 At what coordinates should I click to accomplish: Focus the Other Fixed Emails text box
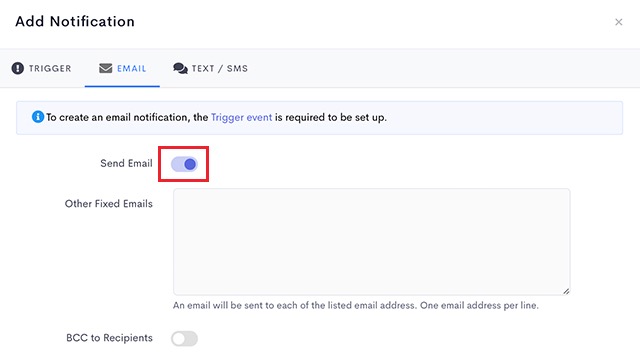tap(371, 242)
